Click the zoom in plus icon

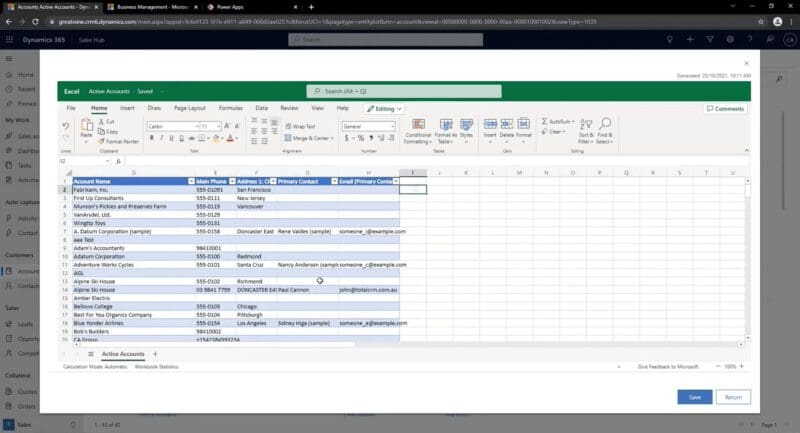click(x=741, y=366)
